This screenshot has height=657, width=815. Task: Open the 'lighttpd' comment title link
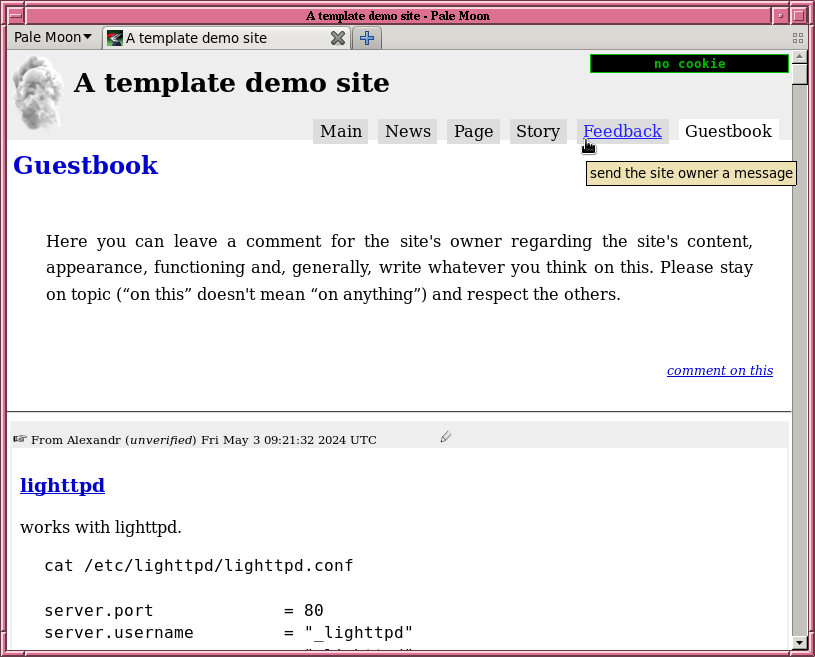[x=62, y=486]
